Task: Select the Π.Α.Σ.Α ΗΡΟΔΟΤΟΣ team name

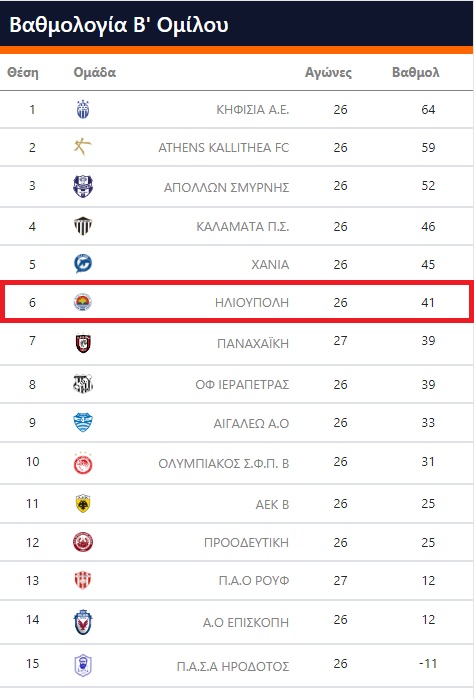Action: tap(233, 666)
